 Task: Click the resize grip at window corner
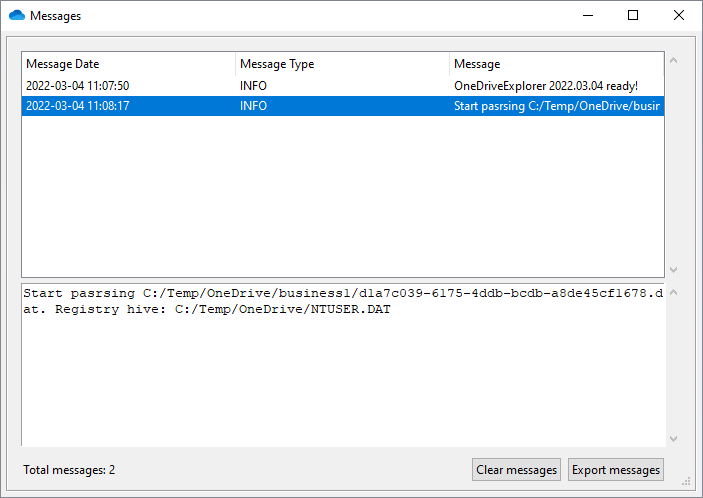(x=686, y=481)
